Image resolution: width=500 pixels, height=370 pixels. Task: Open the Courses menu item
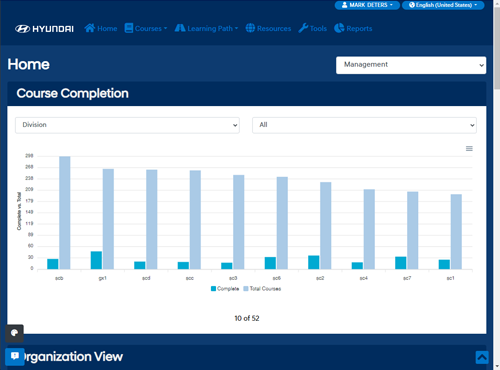pyautogui.click(x=146, y=28)
